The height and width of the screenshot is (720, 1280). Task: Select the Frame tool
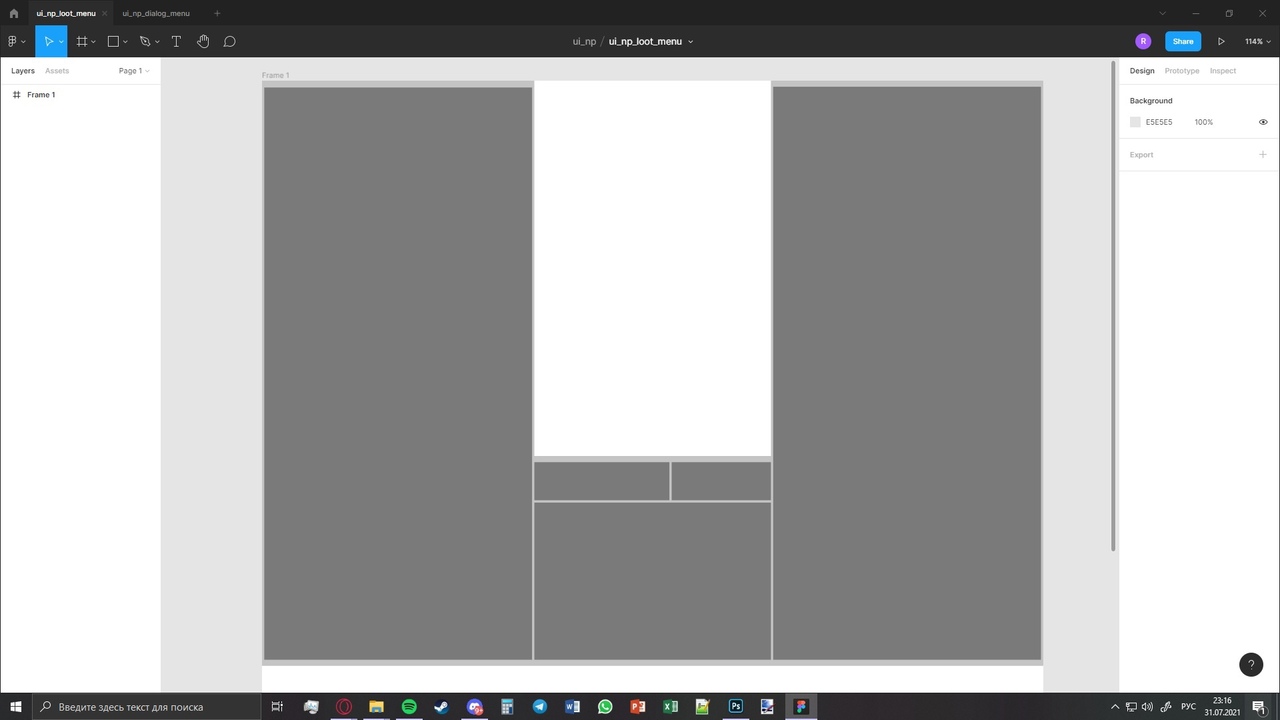[x=82, y=41]
